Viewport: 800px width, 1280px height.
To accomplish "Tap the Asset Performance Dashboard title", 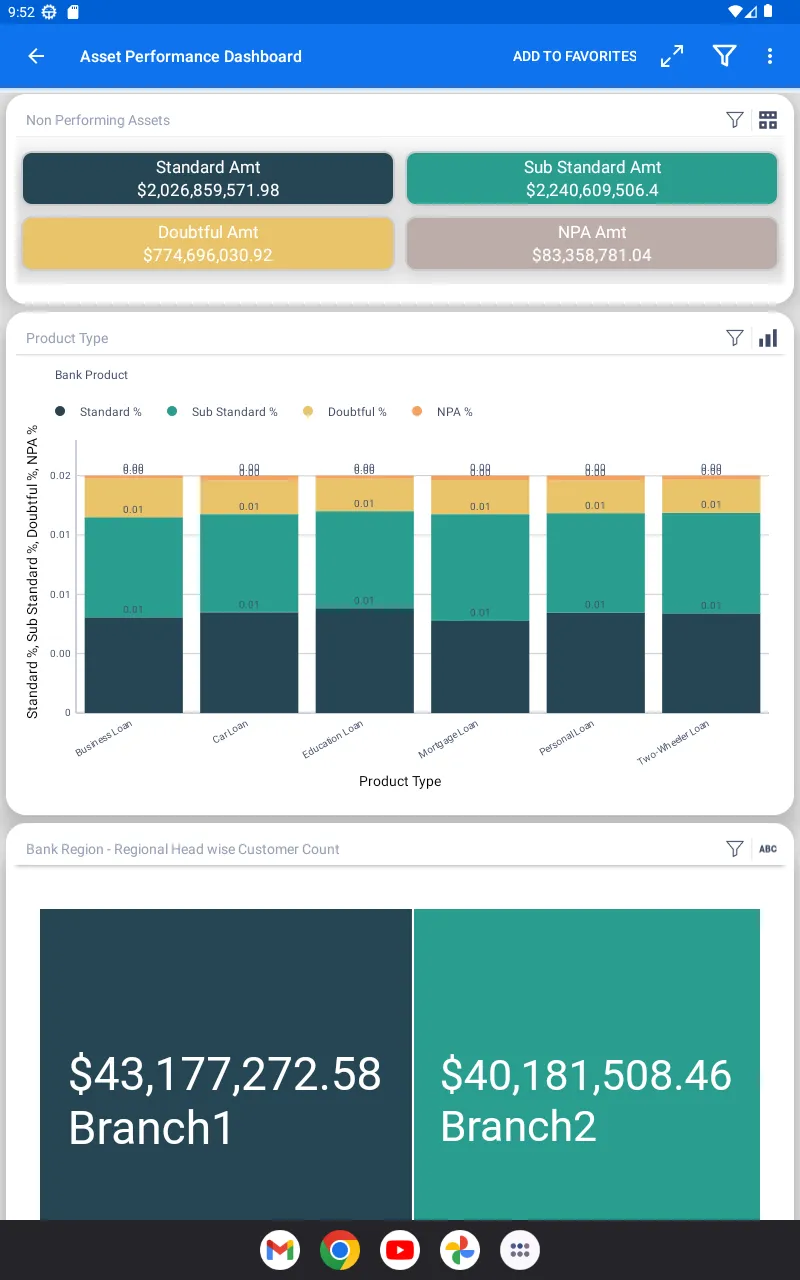I will pos(191,56).
